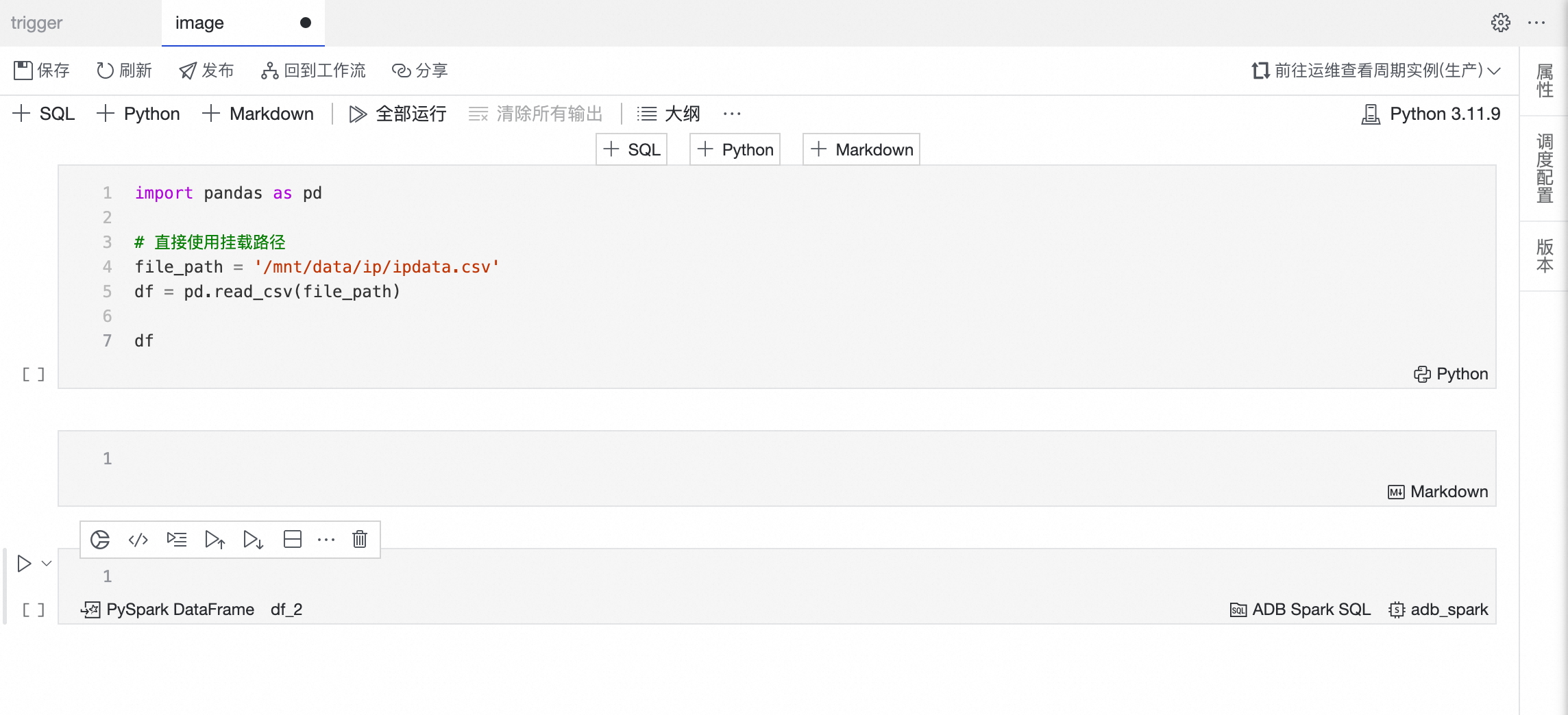This screenshot has width=1568, height=715.
Task: Click the Copilot icon in cell toolbar
Action: (x=100, y=540)
